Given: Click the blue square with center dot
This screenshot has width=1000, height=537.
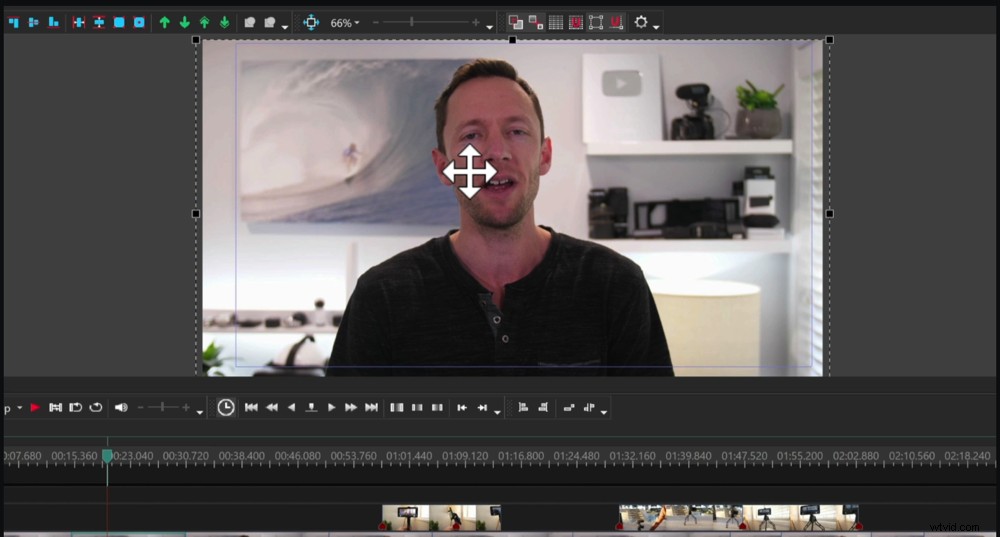Looking at the screenshot, I should point(138,22).
